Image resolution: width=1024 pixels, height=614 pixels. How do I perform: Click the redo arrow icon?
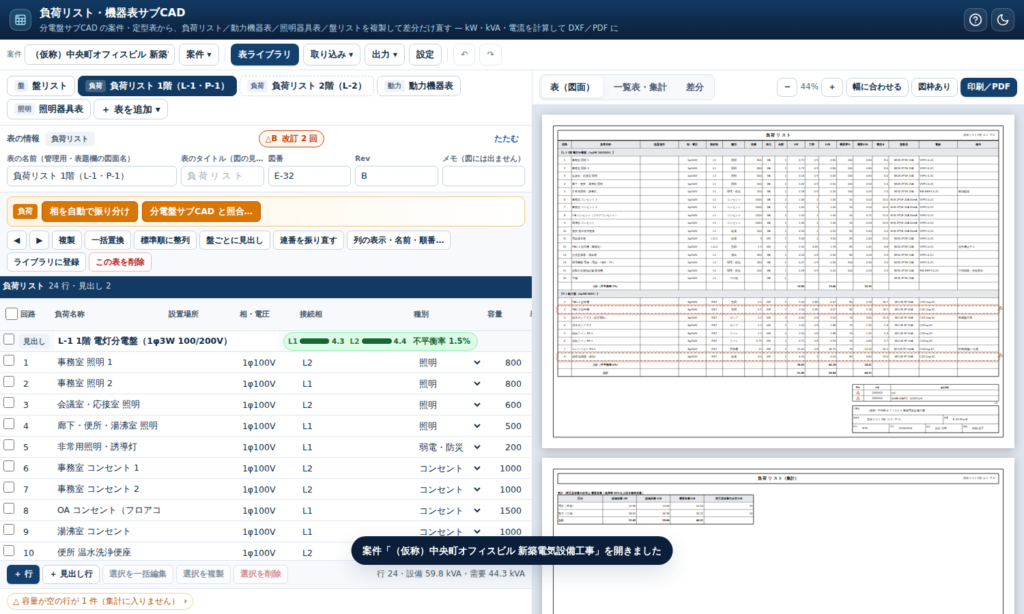click(490, 54)
